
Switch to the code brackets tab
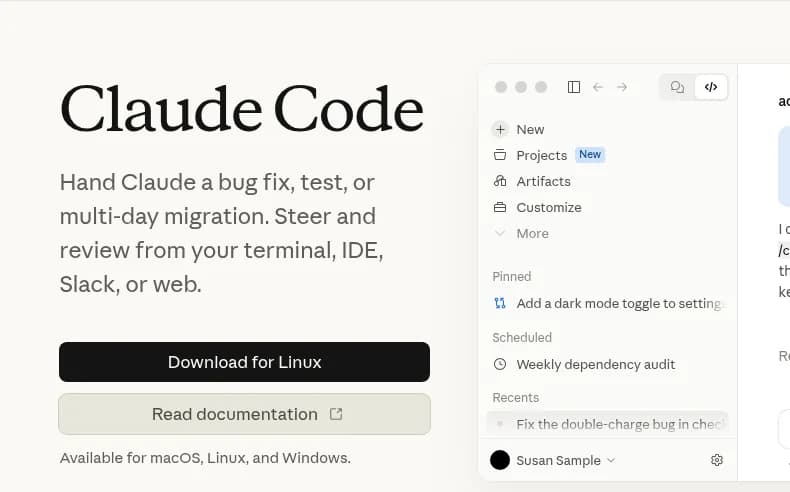coord(711,87)
